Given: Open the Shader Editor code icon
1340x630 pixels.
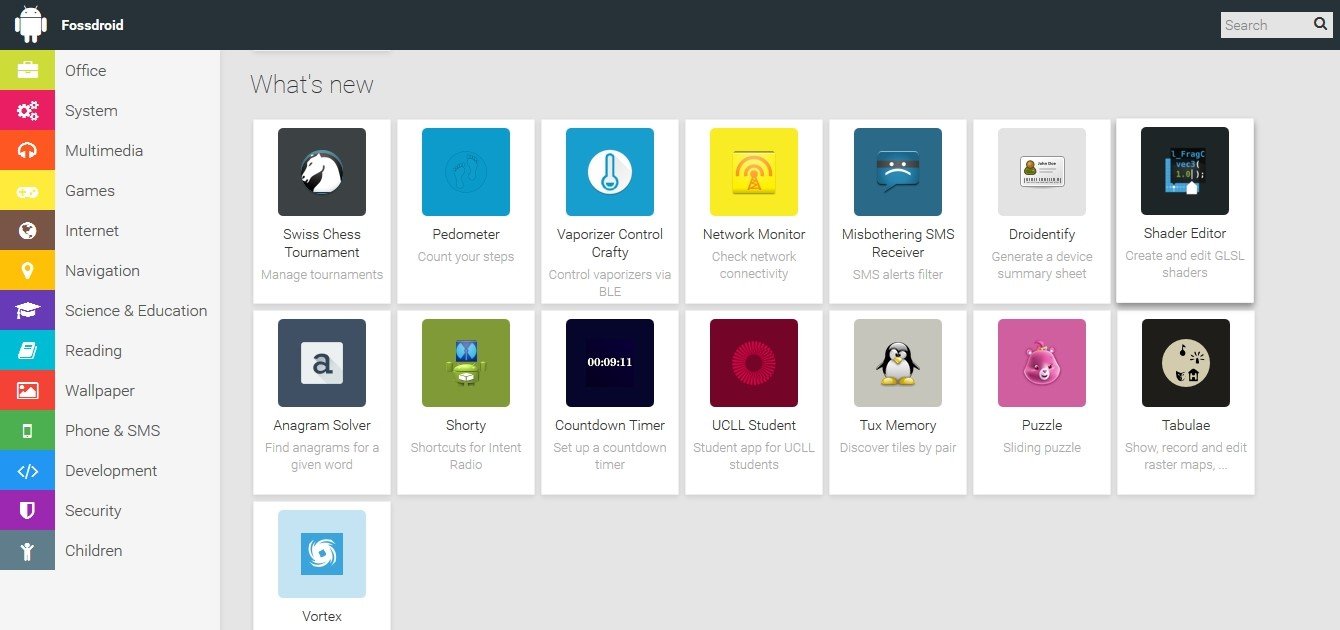Looking at the screenshot, I should (1185, 171).
